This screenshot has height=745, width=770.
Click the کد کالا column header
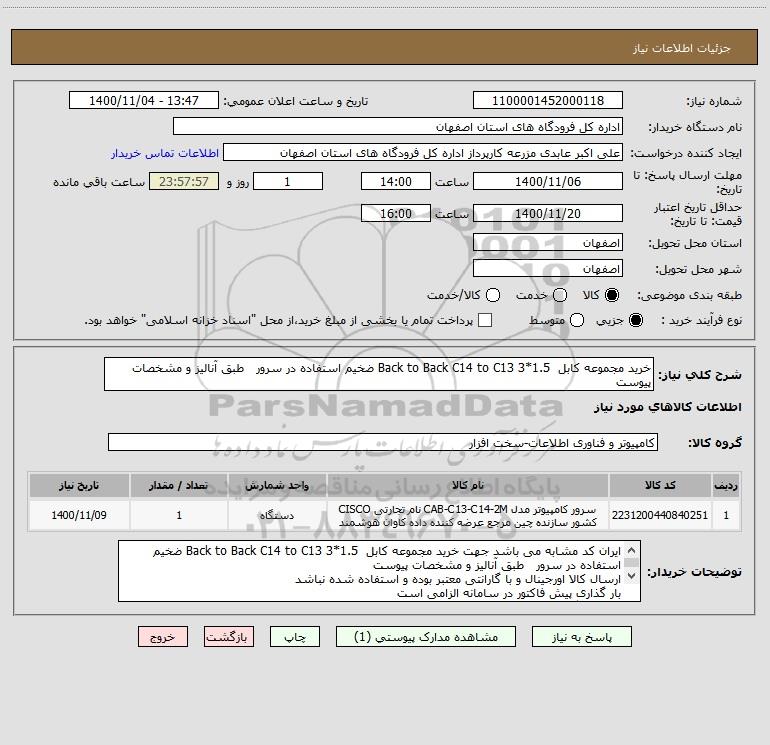[660, 485]
